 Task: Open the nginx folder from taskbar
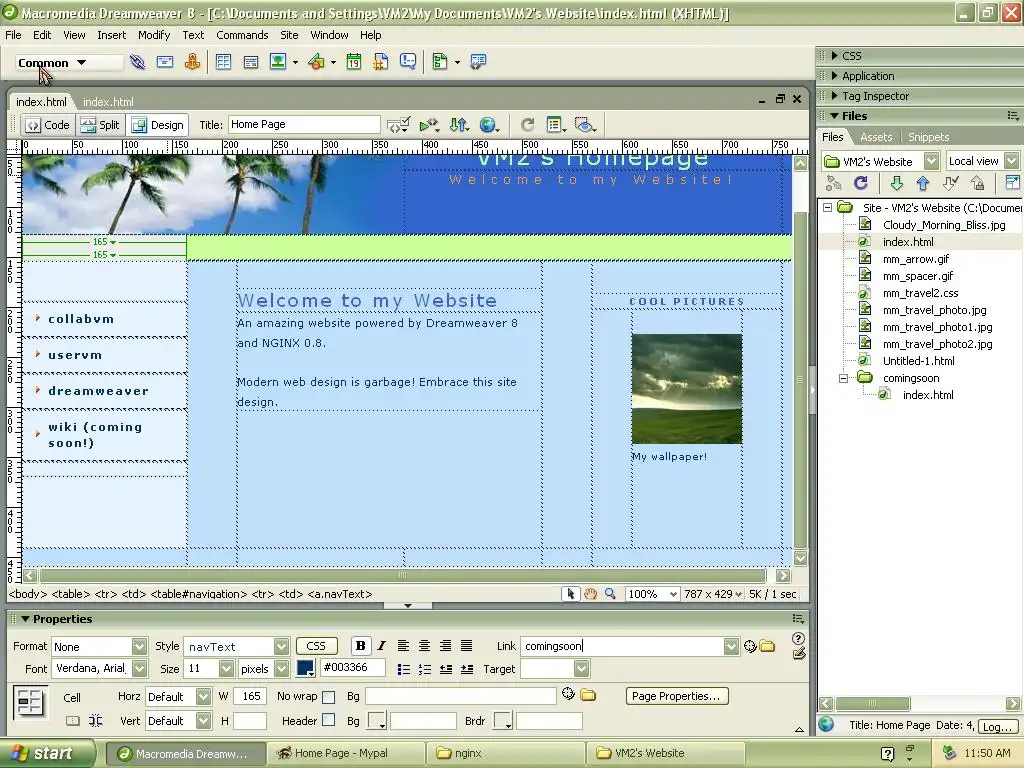[506, 754]
